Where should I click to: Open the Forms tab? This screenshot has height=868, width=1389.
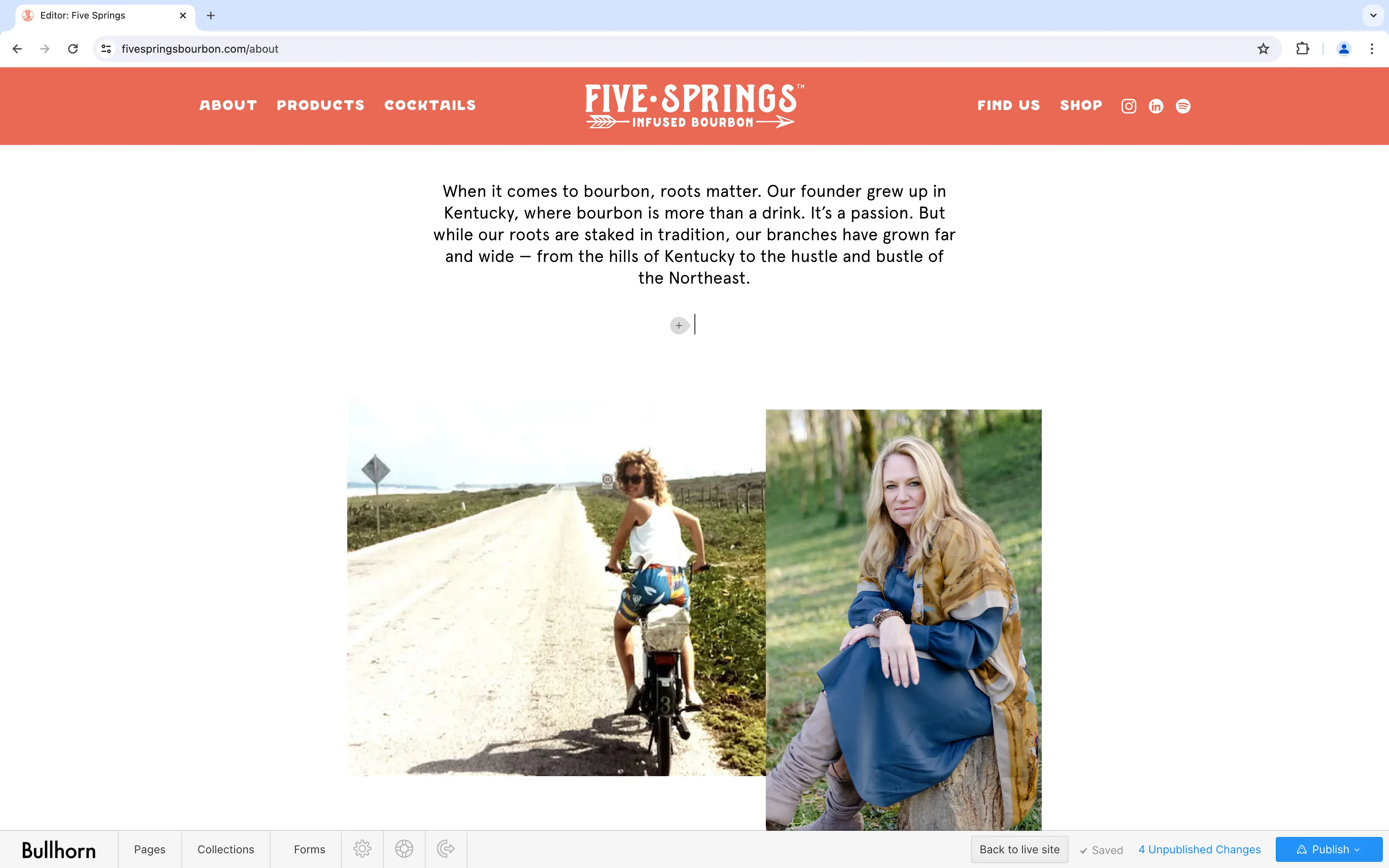click(309, 849)
